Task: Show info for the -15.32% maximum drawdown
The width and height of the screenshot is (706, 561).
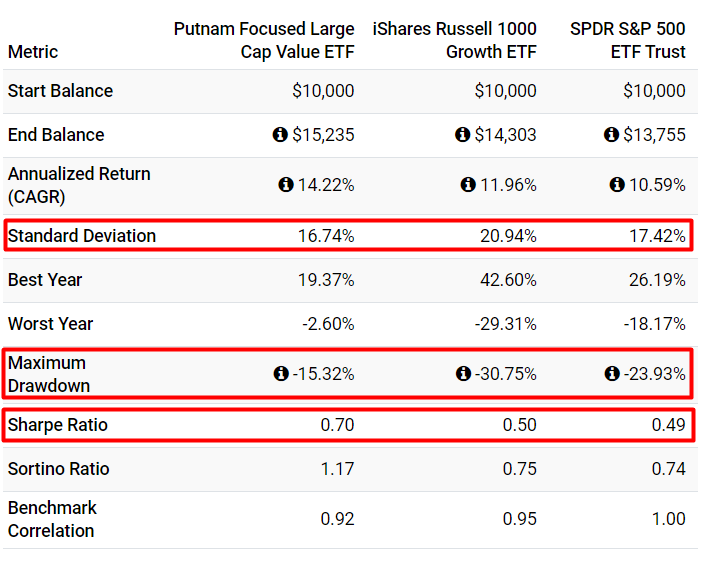Action: [x=281, y=374]
